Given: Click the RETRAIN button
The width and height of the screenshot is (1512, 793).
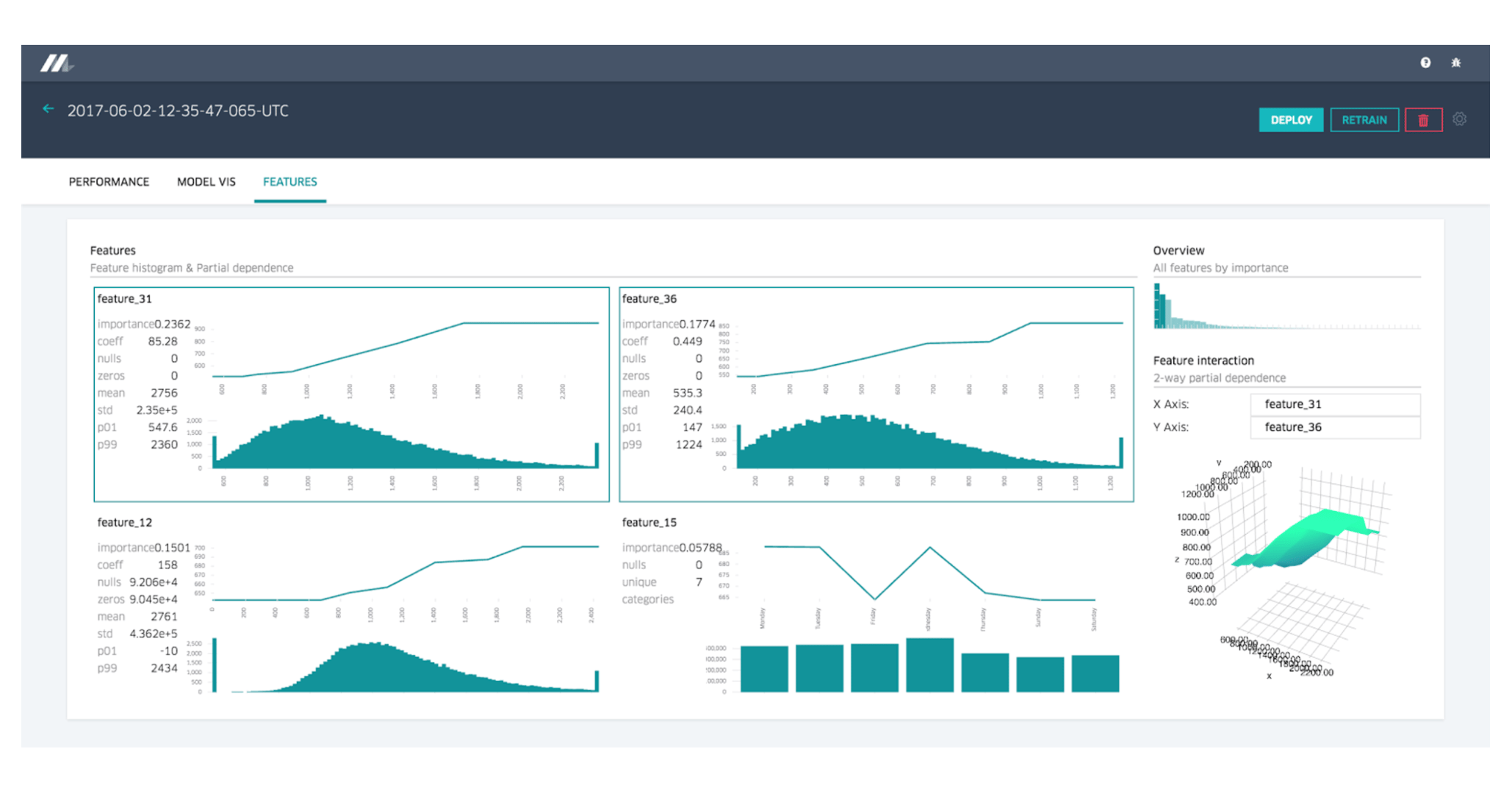Looking at the screenshot, I should [1364, 119].
